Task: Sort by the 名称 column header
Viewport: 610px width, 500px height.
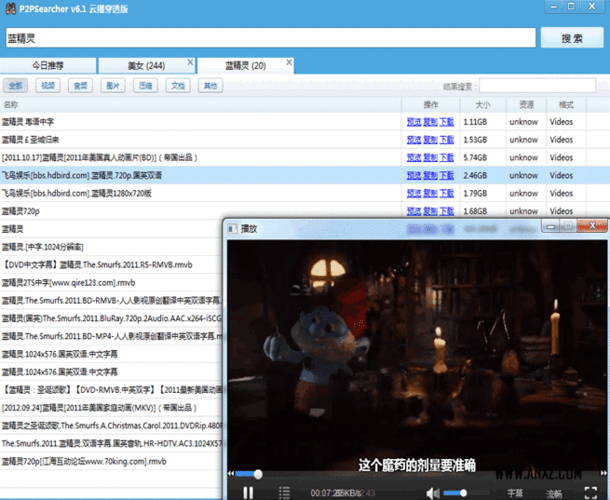Action: pyautogui.click(x=201, y=105)
